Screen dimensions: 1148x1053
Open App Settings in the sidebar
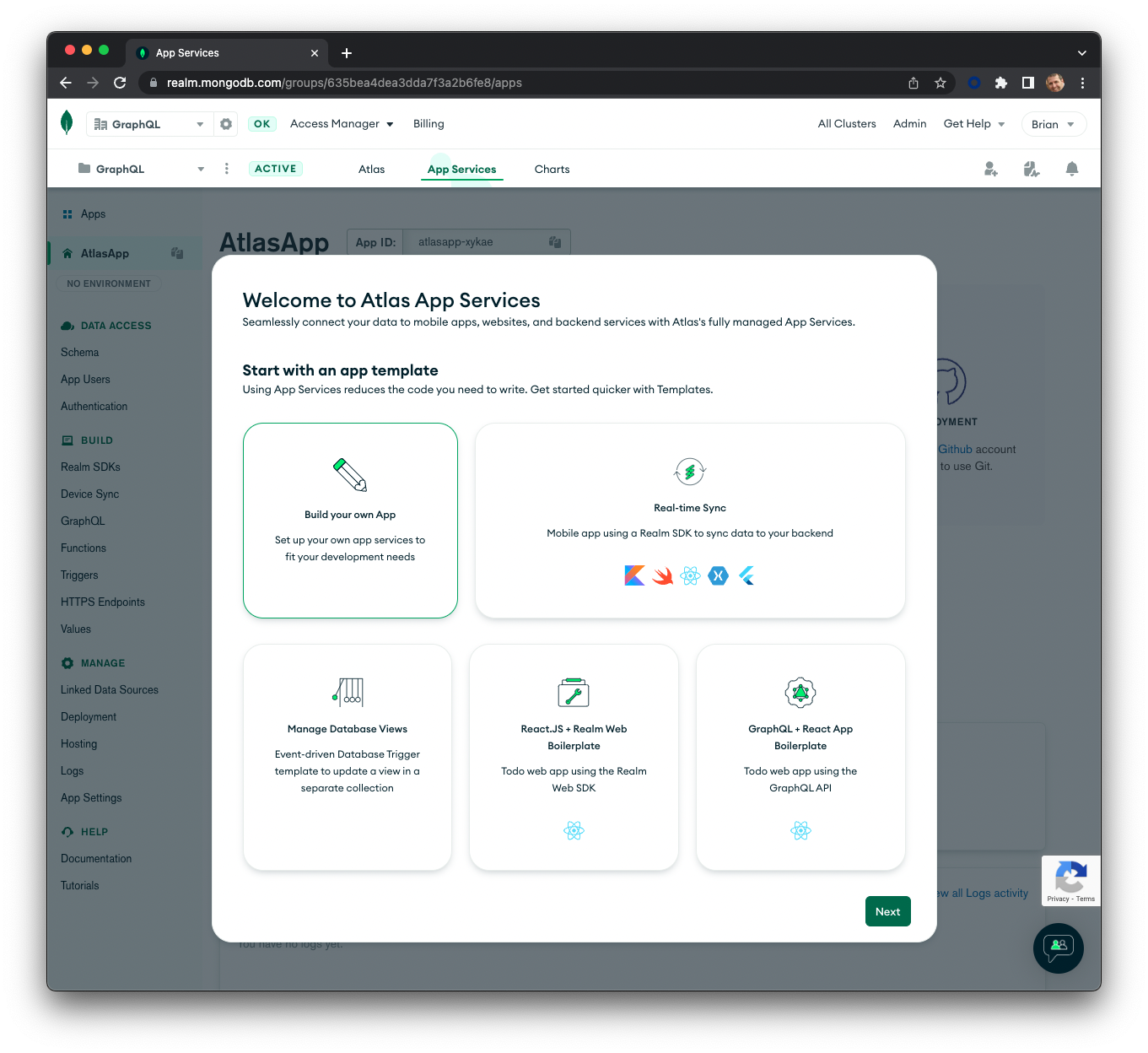coord(91,798)
